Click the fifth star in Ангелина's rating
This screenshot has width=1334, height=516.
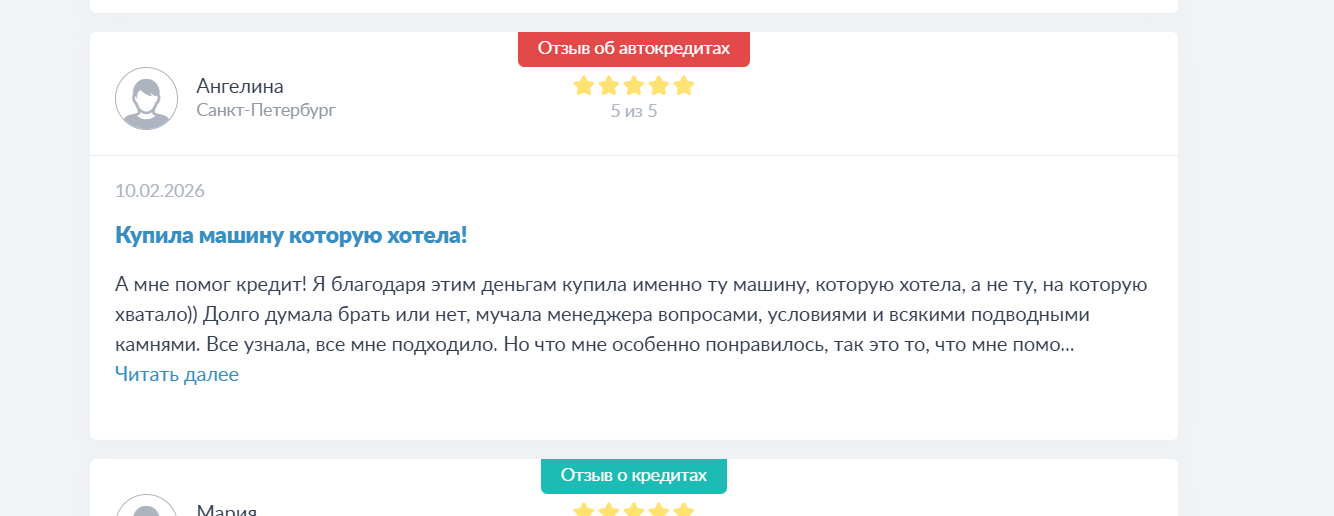[x=684, y=86]
